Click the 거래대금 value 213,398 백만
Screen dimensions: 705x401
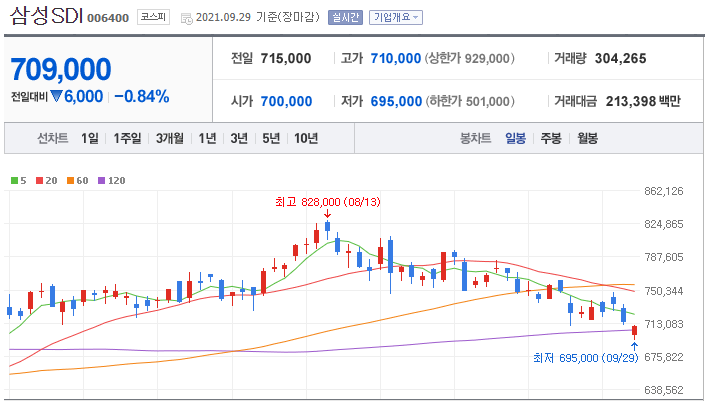coord(643,101)
